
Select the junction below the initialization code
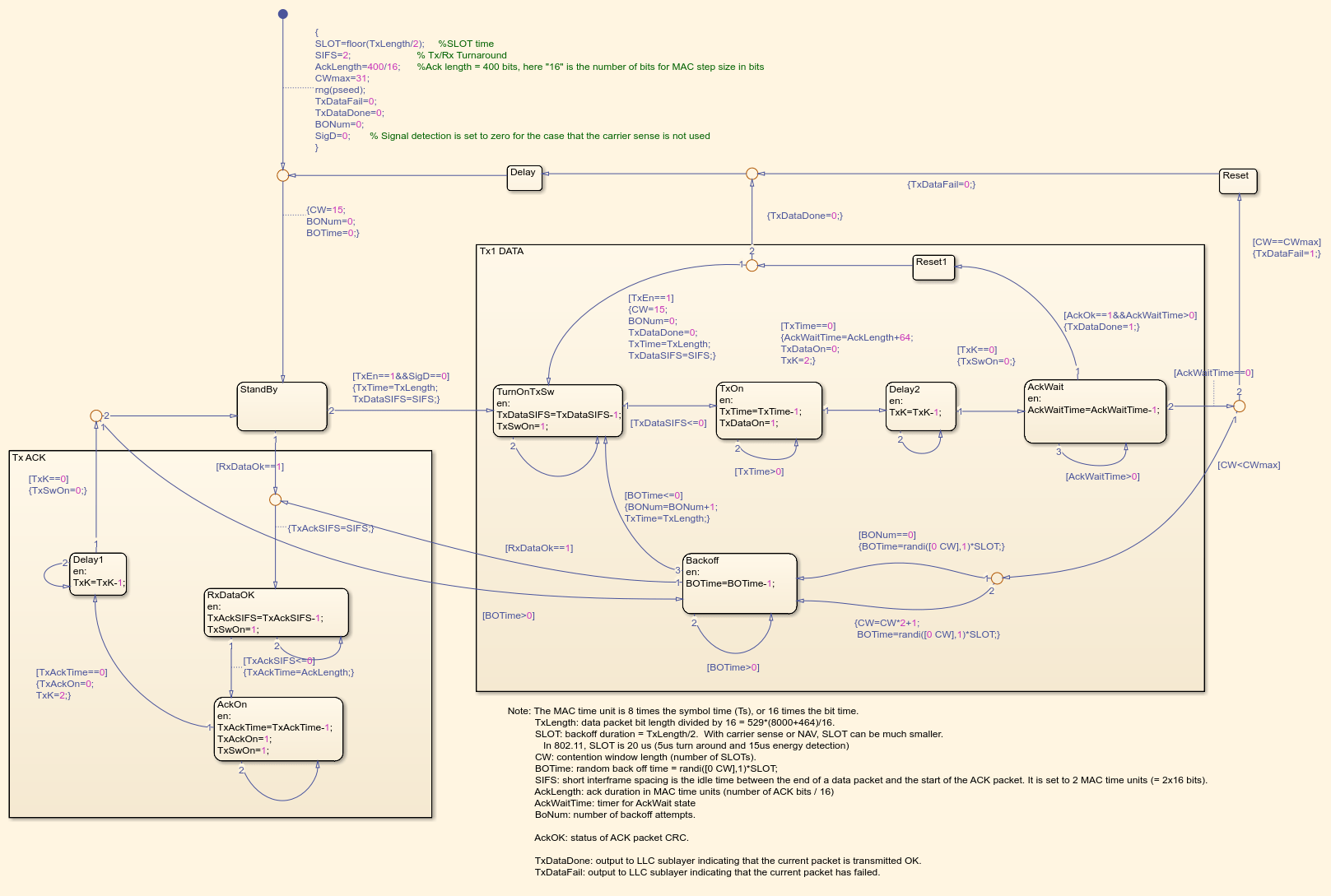[283, 175]
